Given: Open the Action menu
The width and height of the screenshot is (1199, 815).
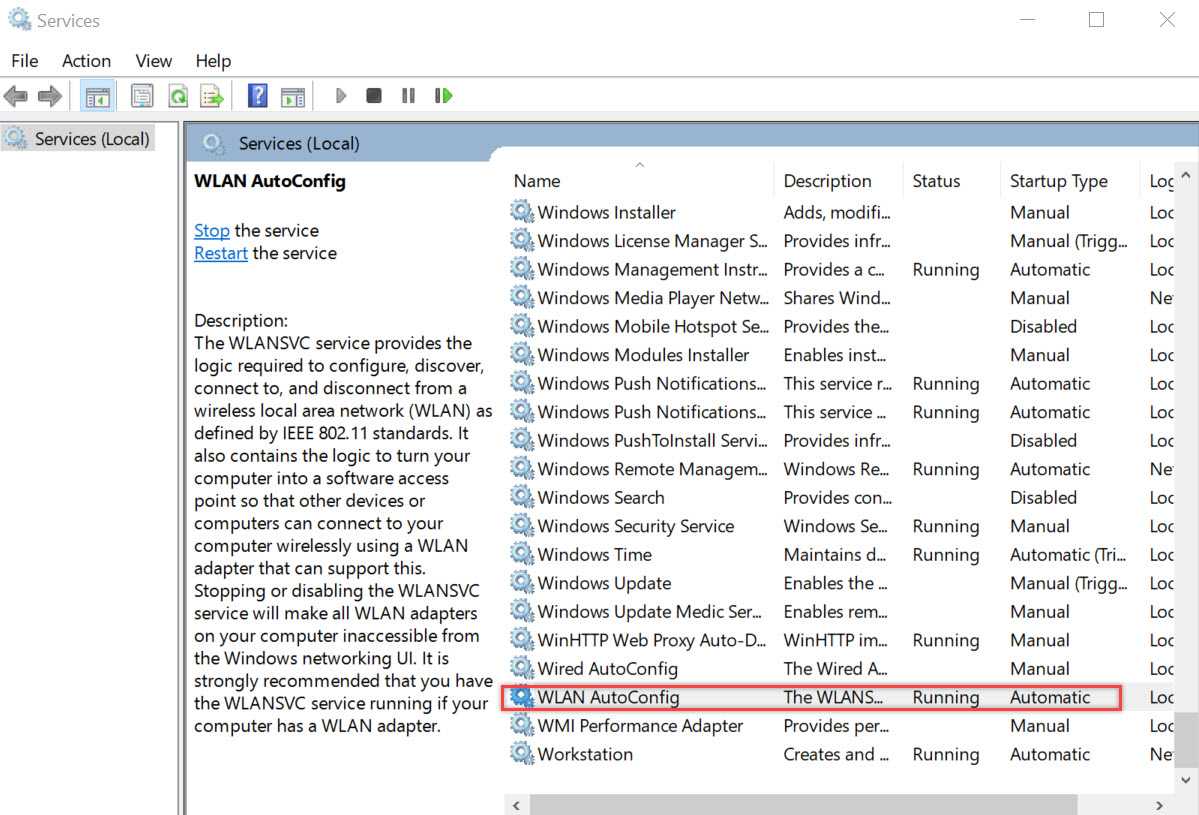Looking at the screenshot, I should coord(86,61).
